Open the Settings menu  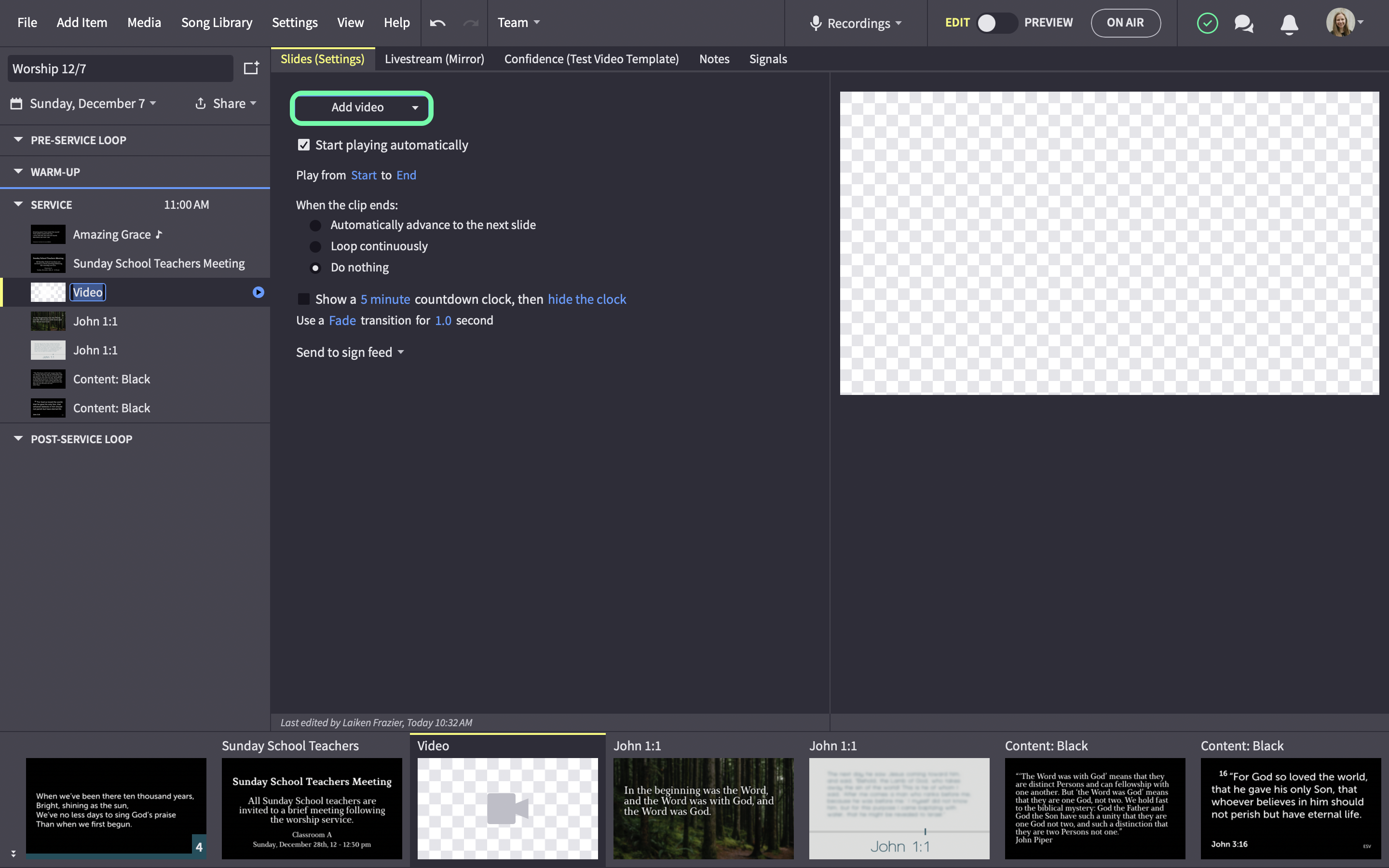tap(295, 22)
